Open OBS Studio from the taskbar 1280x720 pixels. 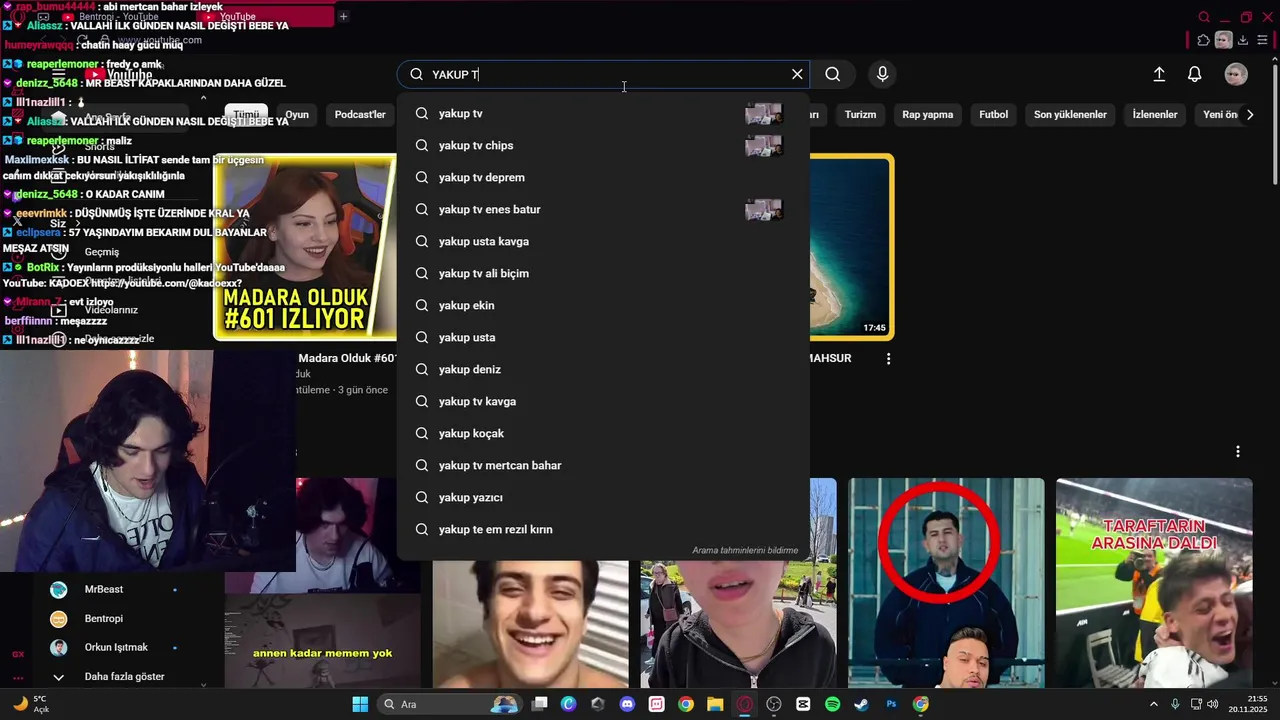click(x=774, y=704)
